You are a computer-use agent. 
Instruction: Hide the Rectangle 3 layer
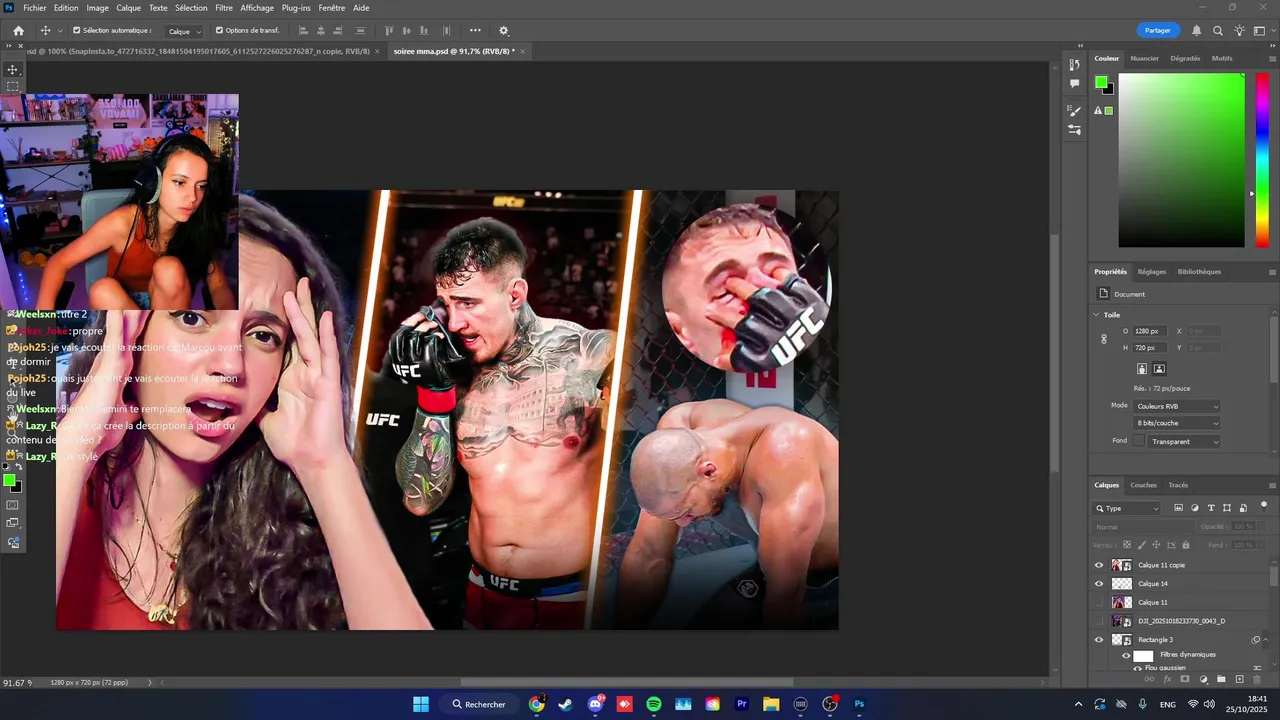[x=1099, y=640]
